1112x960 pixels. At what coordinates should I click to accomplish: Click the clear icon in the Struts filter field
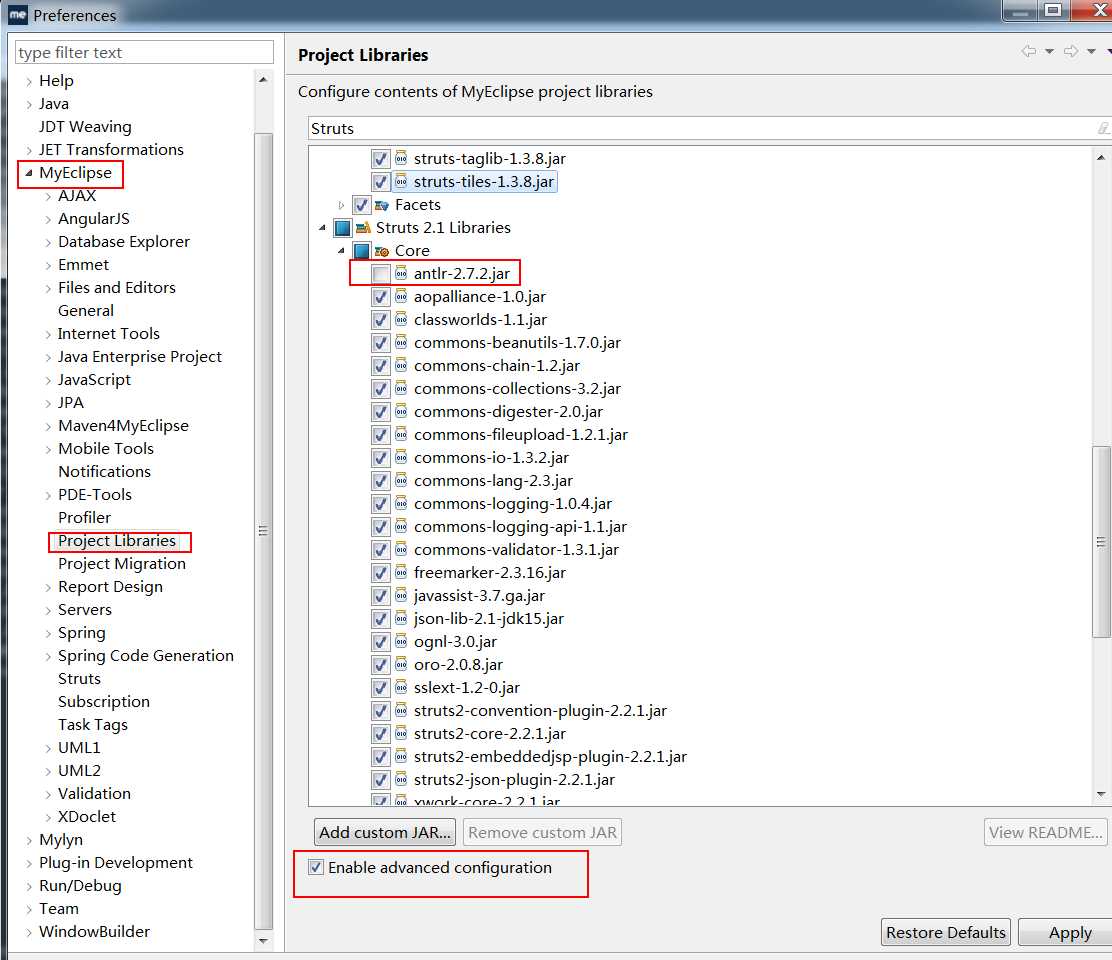(x=1103, y=128)
